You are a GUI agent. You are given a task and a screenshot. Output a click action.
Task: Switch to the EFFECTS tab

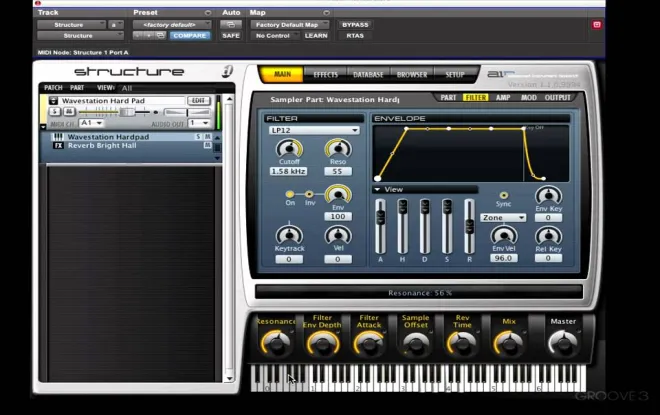325,74
